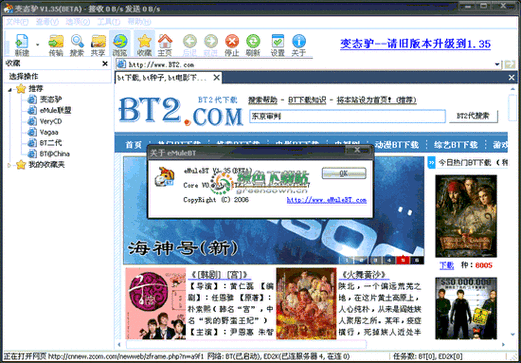Select Vagaa in the favorites tree

click(x=49, y=132)
